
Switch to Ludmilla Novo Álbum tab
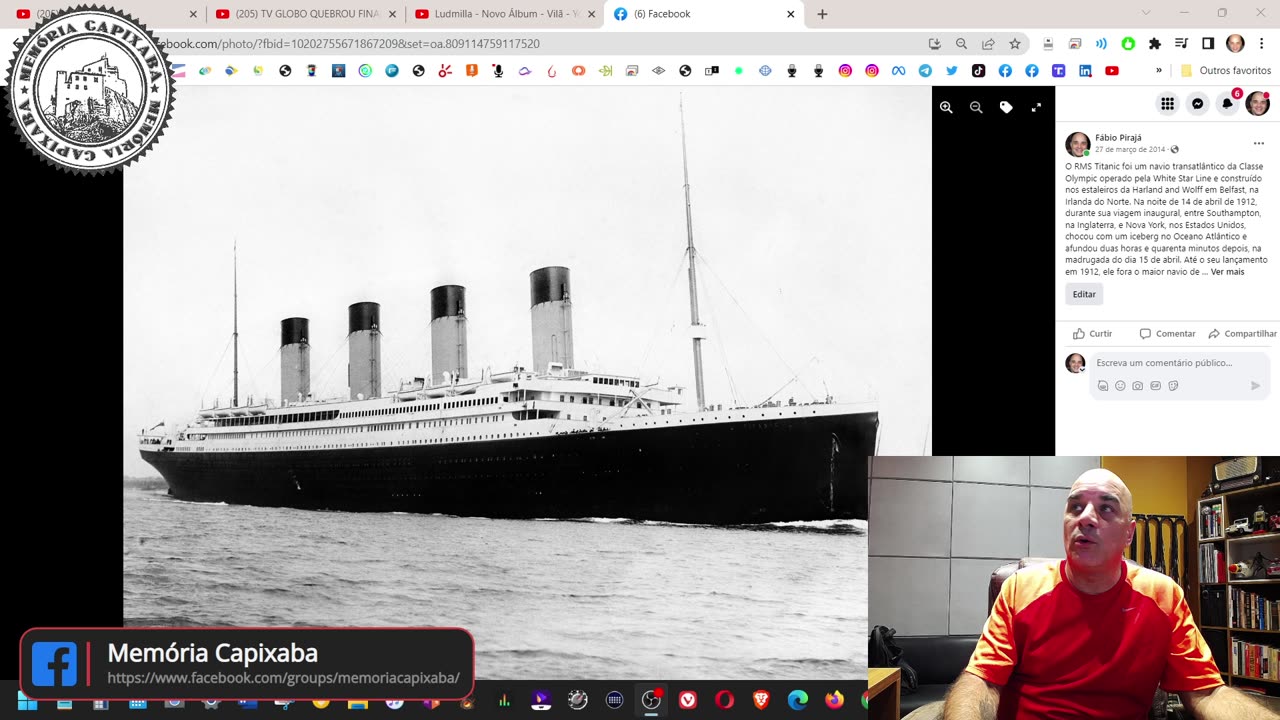pos(505,14)
